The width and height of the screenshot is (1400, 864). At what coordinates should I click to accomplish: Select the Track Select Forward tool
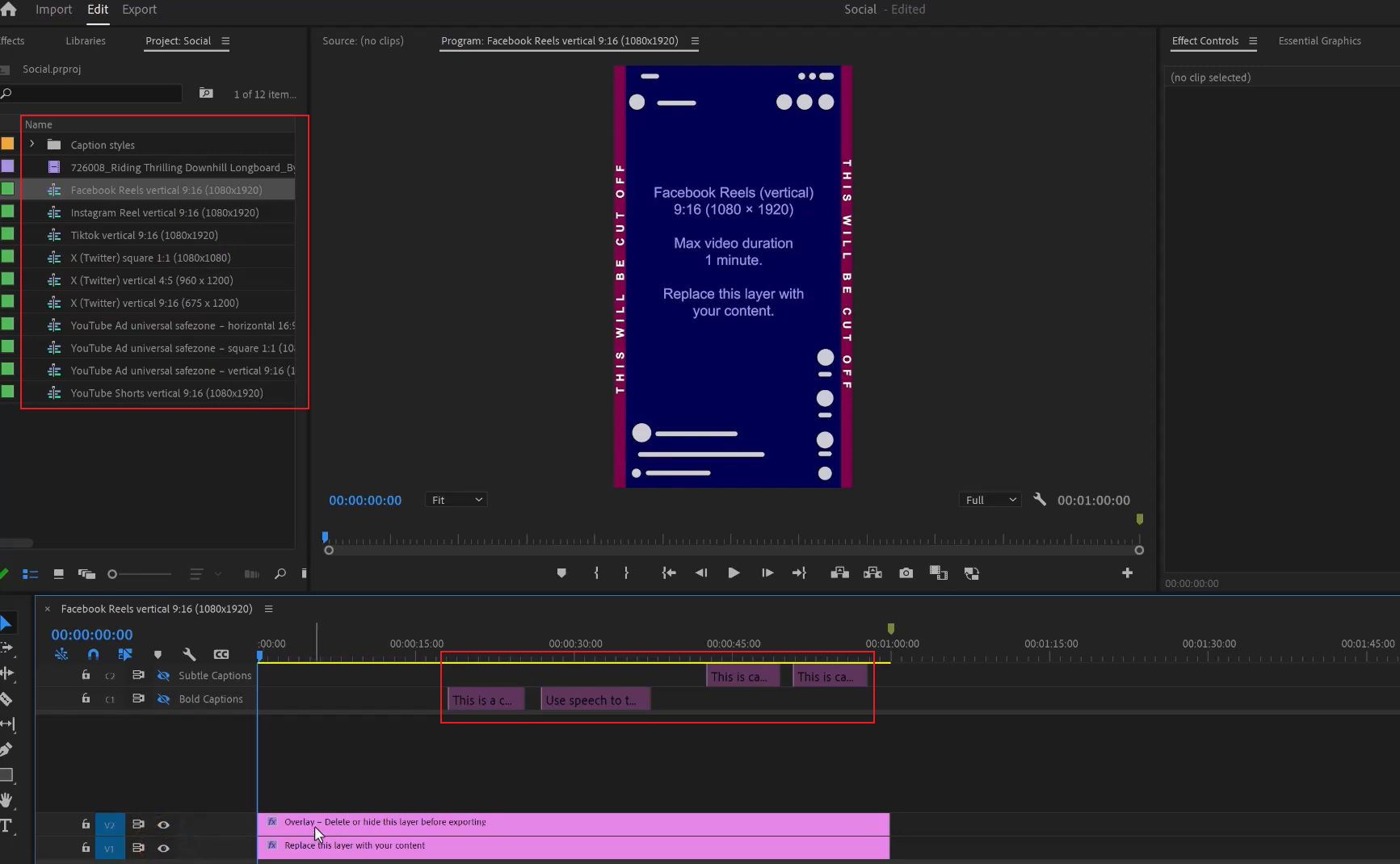8,648
